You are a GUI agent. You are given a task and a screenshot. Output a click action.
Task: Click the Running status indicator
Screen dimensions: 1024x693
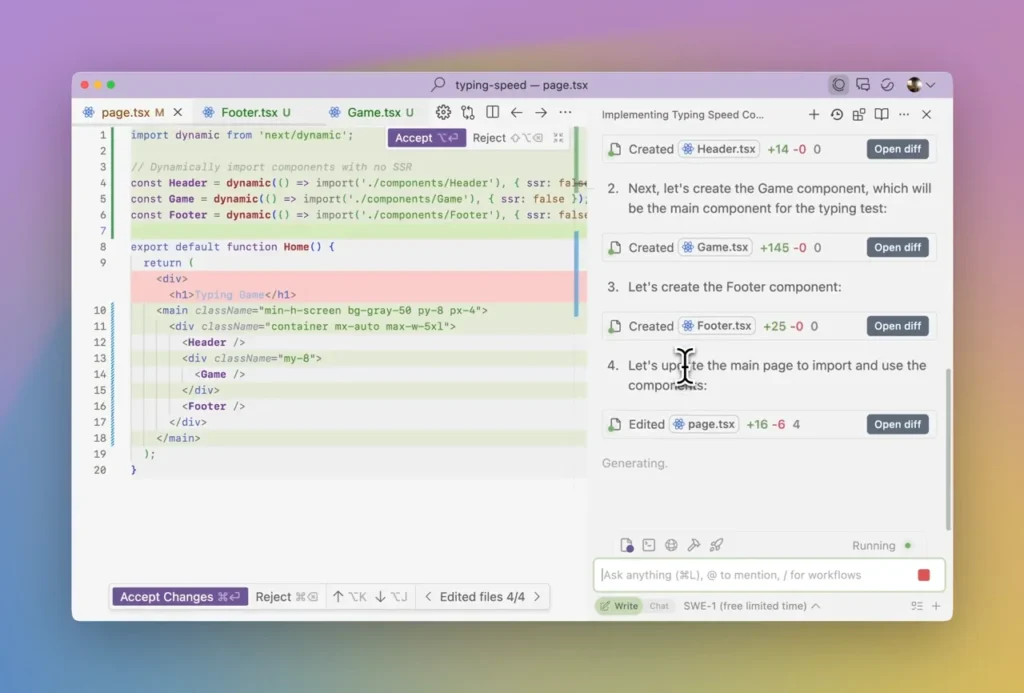tap(881, 545)
